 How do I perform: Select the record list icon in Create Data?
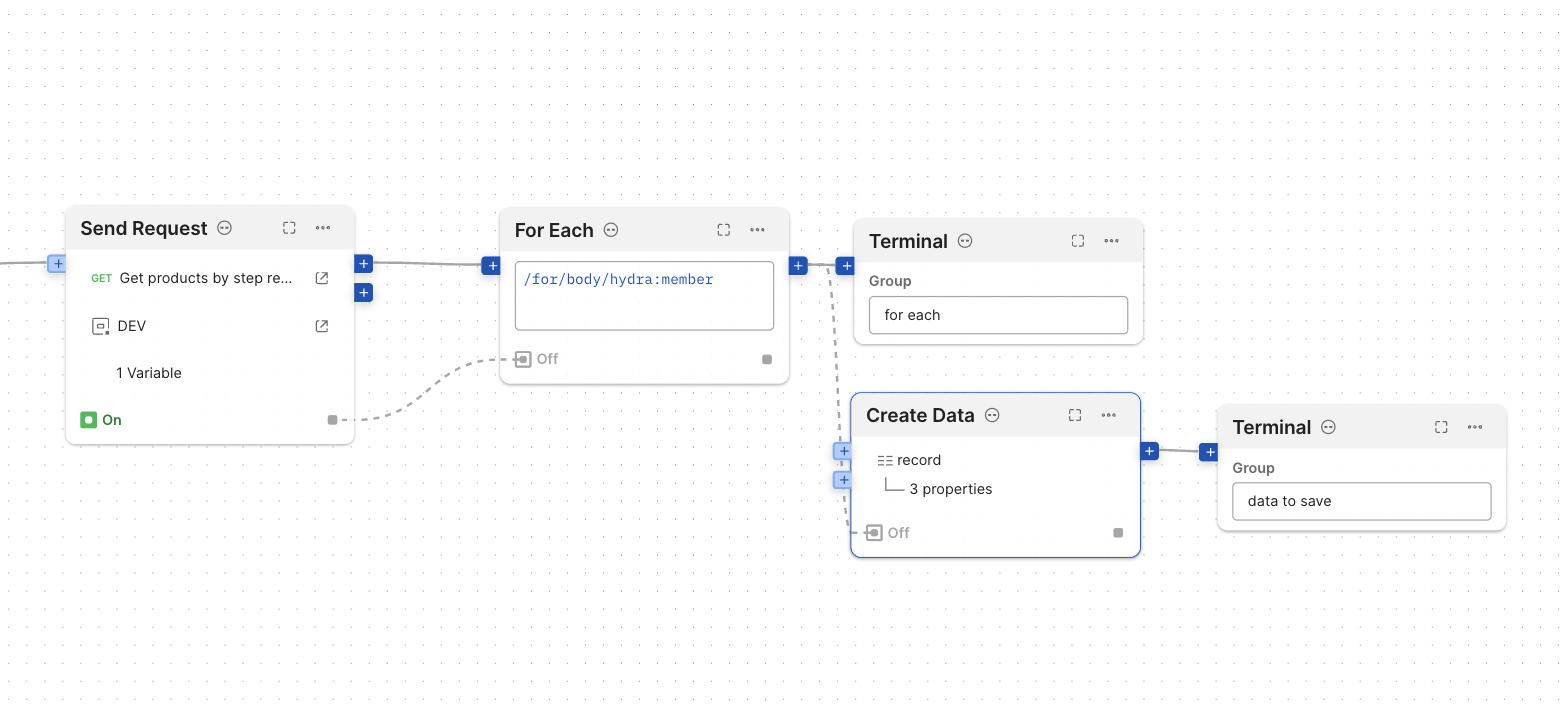pos(886,459)
